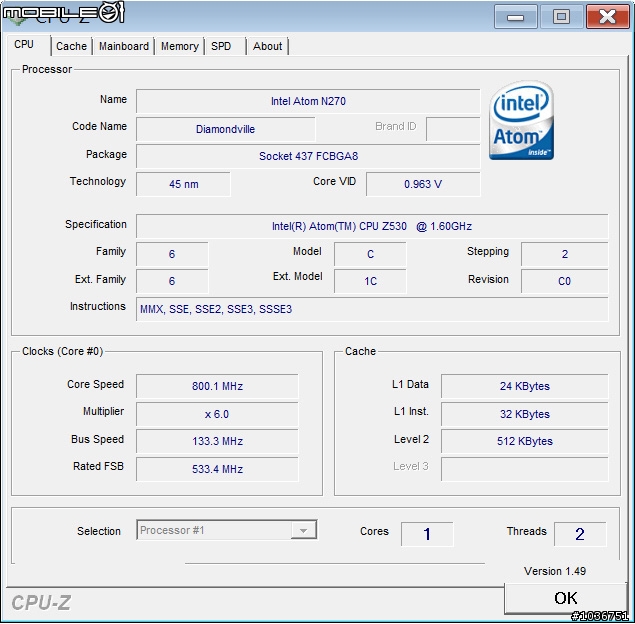Click the Stepping value 2
Viewport: 635px width, 624px height.
(565, 254)
